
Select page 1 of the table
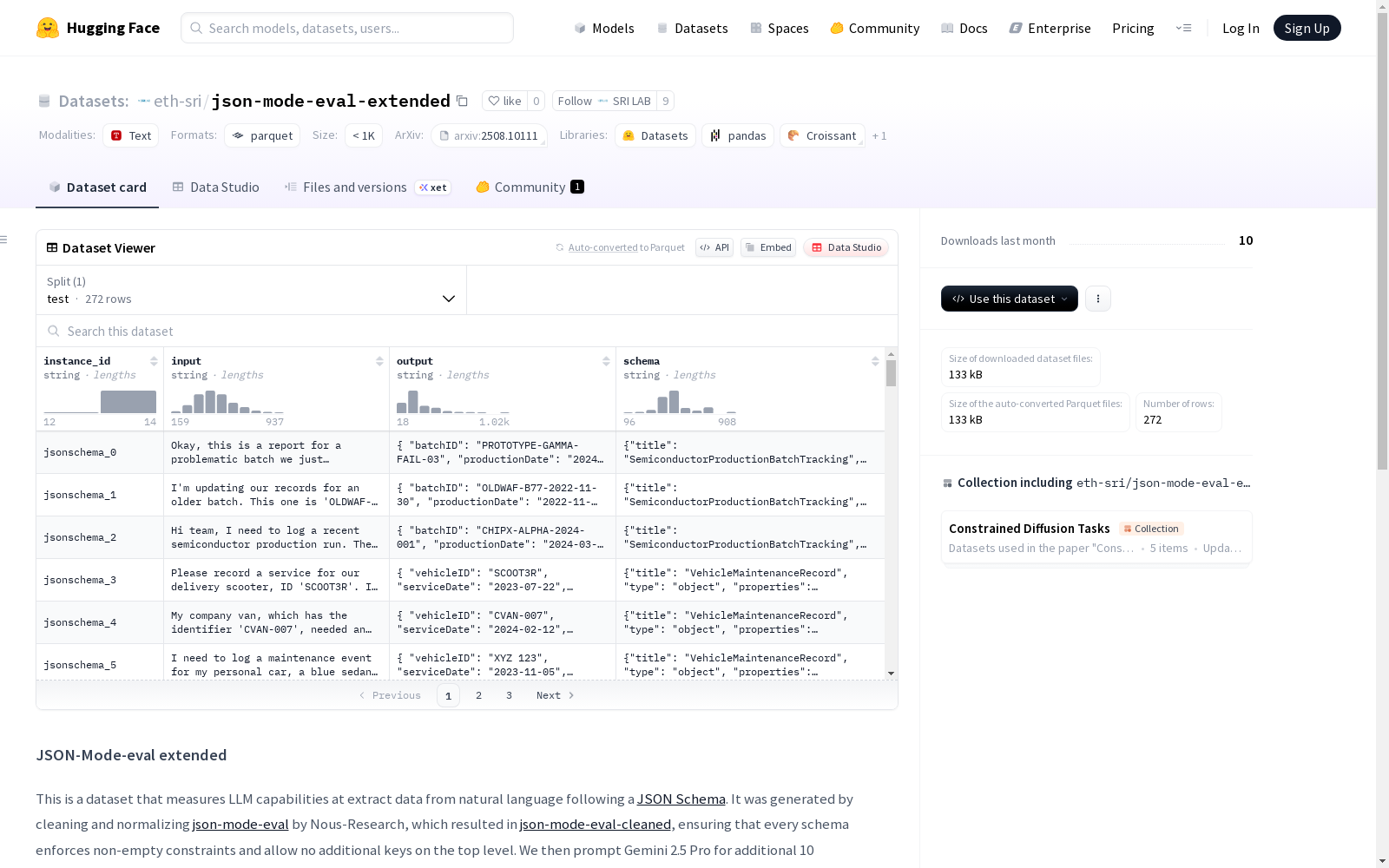[448, 695]
